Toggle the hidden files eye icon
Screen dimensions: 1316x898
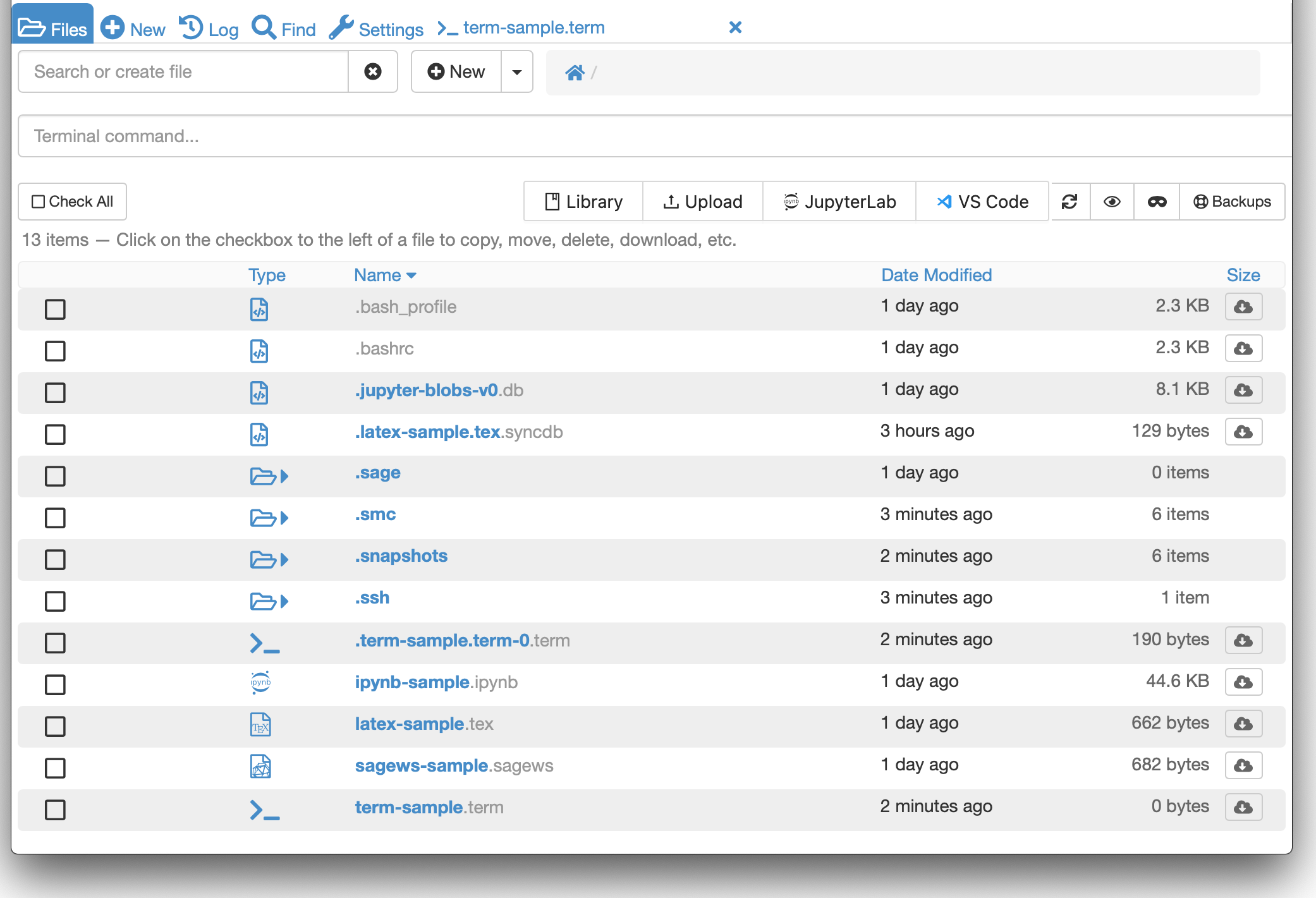click(1112, 202)
